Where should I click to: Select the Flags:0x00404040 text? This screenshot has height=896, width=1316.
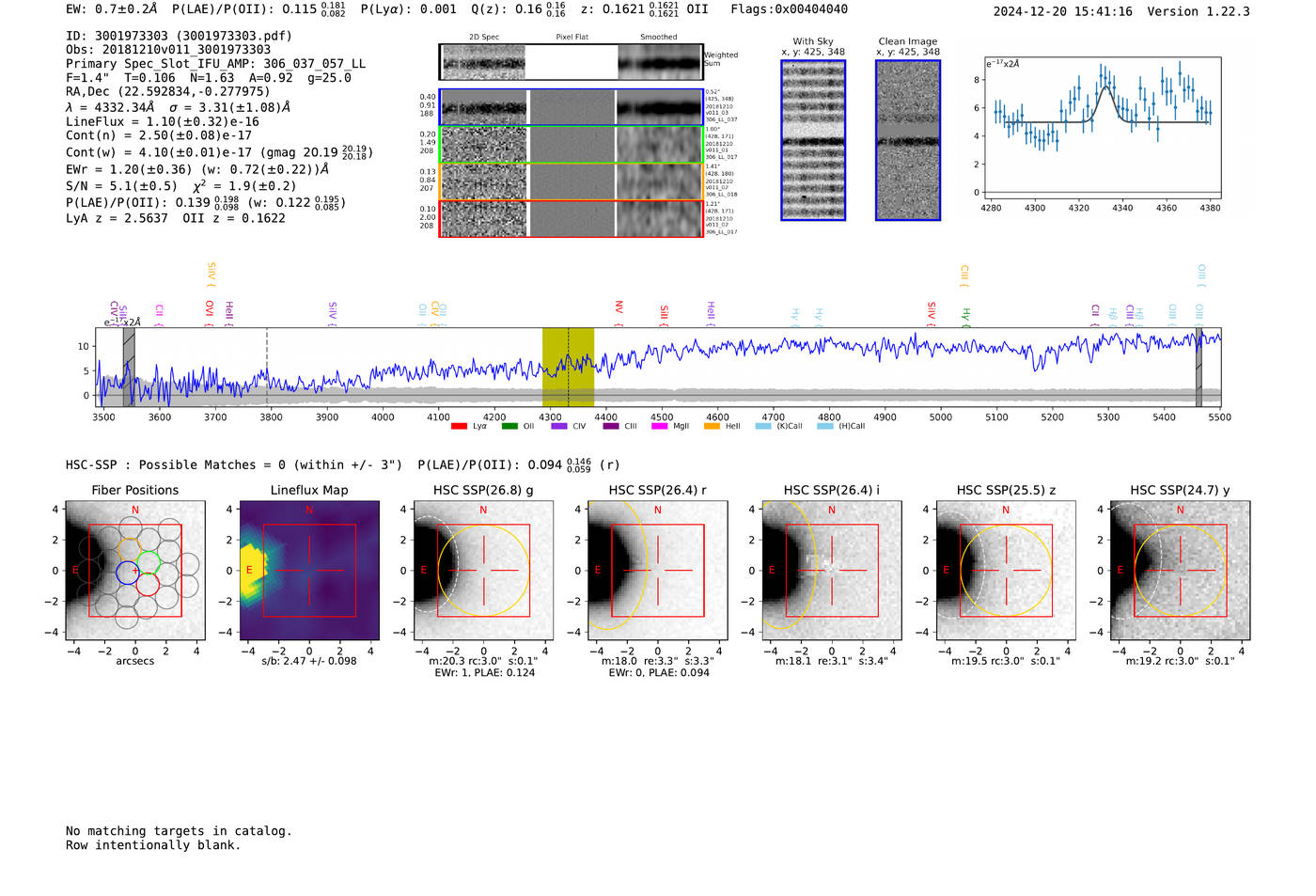click(x=789, y=9)
